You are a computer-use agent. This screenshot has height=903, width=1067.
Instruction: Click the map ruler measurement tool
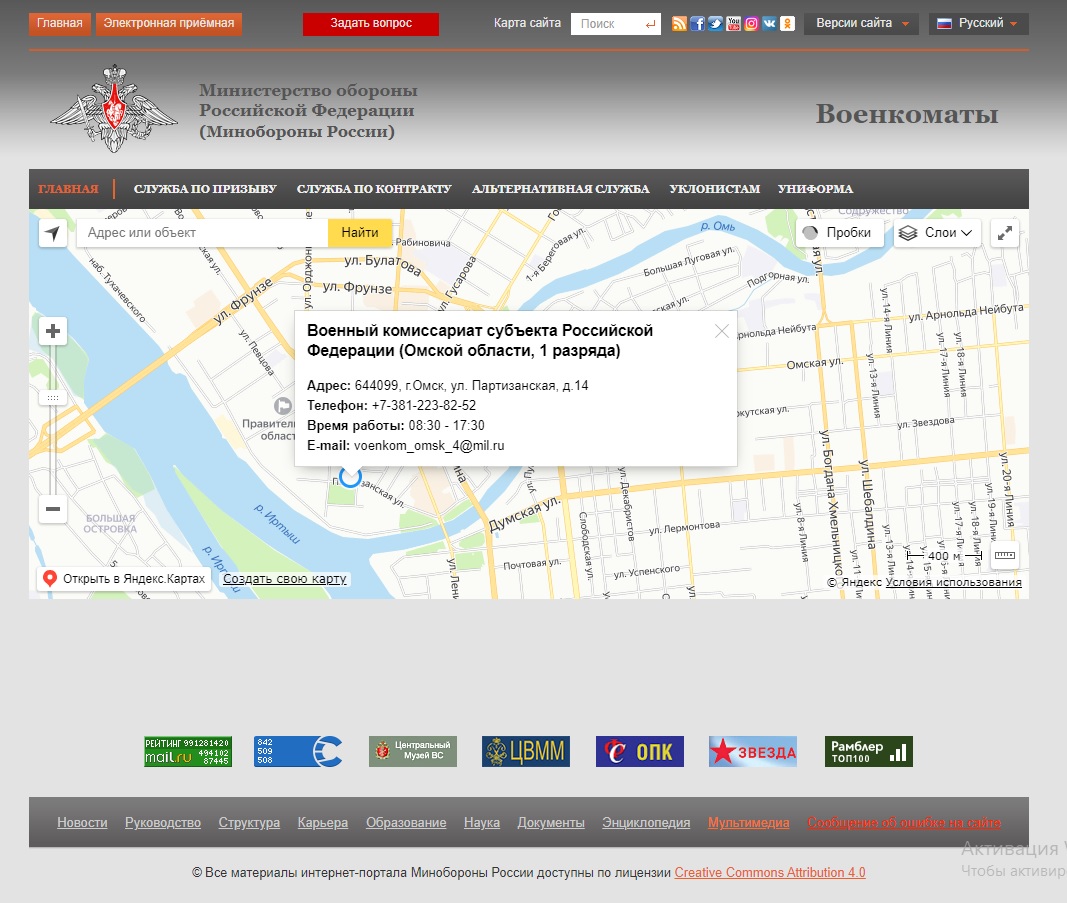(1004, 555)
